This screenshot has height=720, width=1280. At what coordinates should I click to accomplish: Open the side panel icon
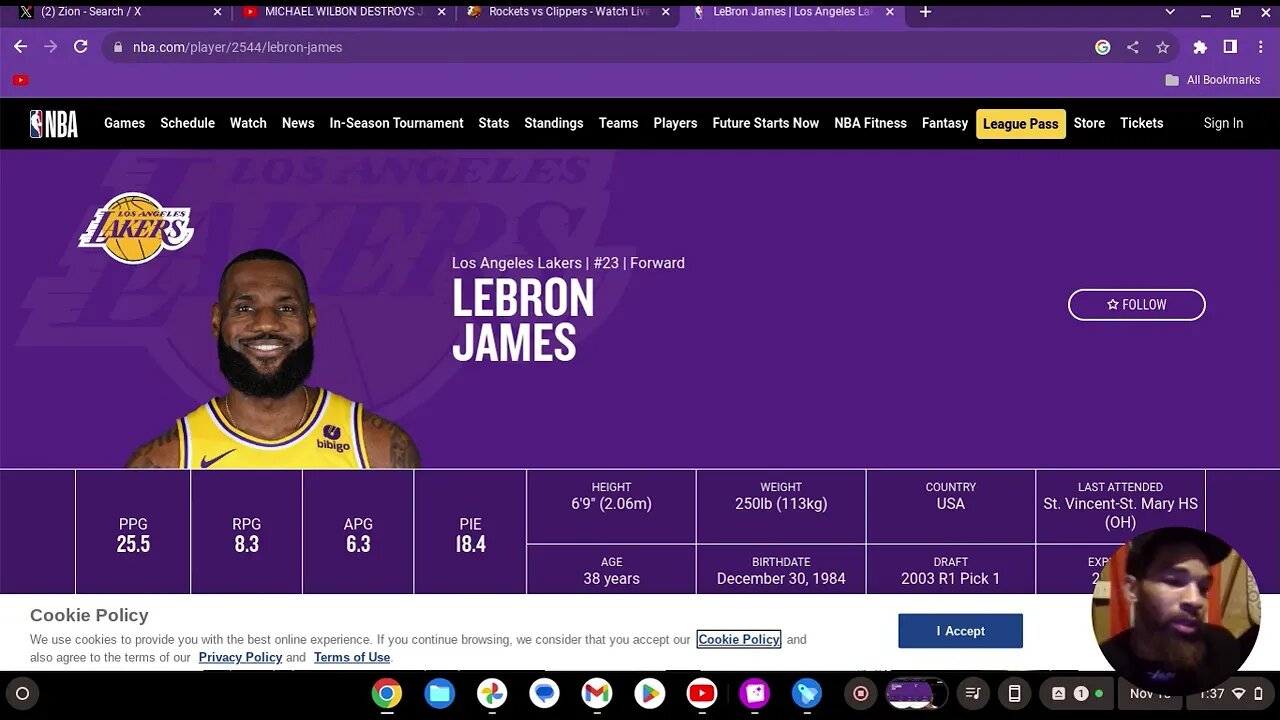click(1230, 47)
